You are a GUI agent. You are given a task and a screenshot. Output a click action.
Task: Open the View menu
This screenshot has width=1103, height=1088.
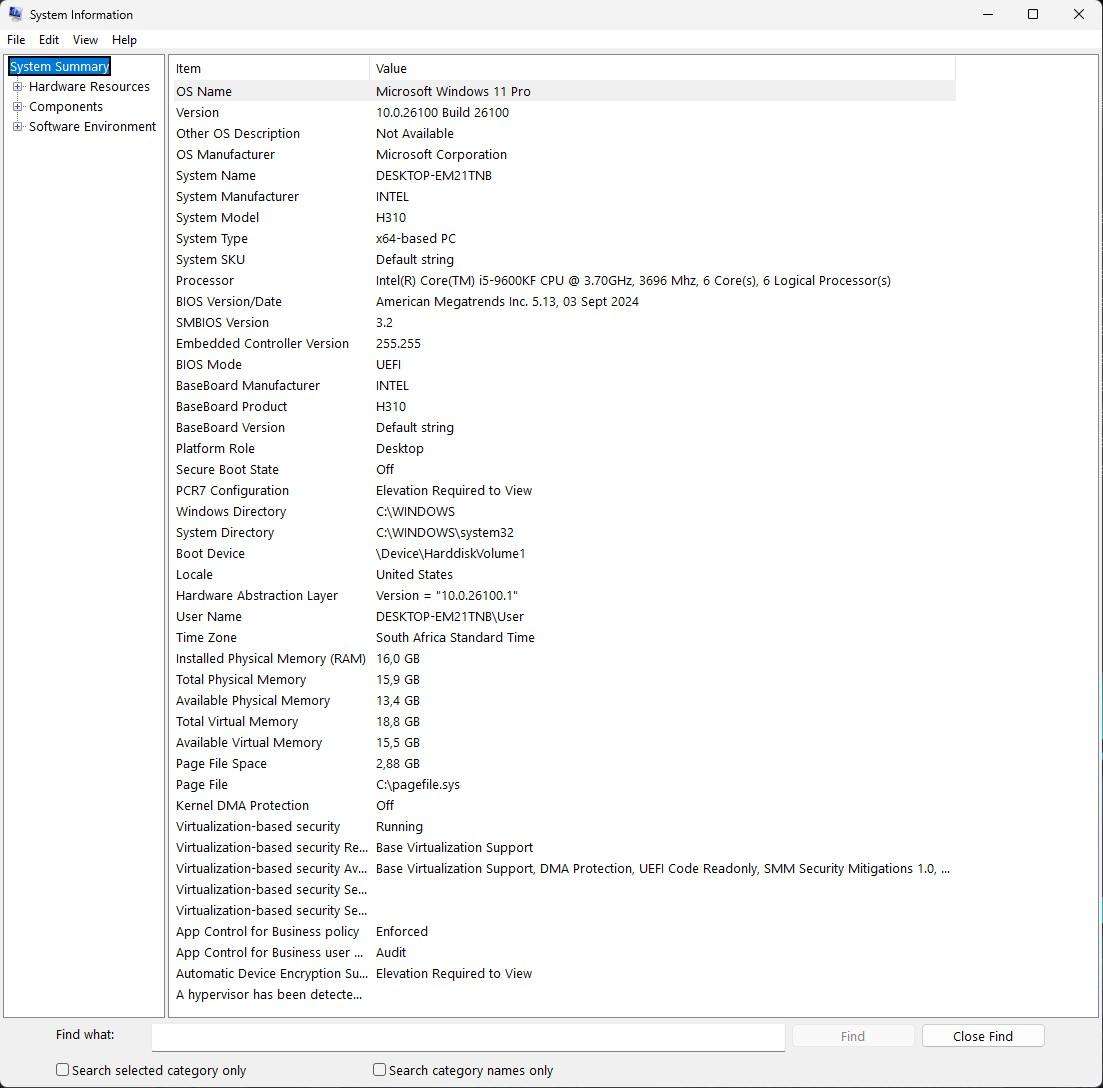point(85,40)
